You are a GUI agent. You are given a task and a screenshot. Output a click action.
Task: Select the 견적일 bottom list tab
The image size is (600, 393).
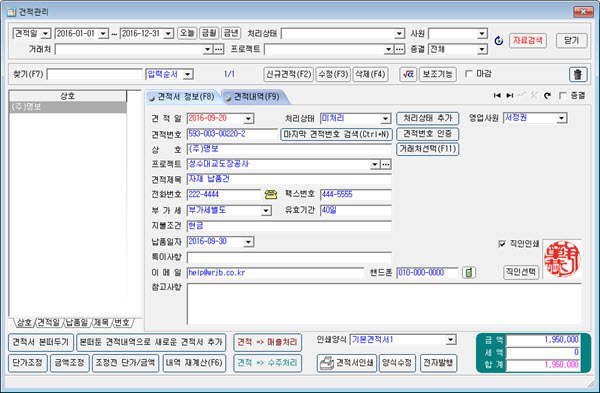(49, 323)
